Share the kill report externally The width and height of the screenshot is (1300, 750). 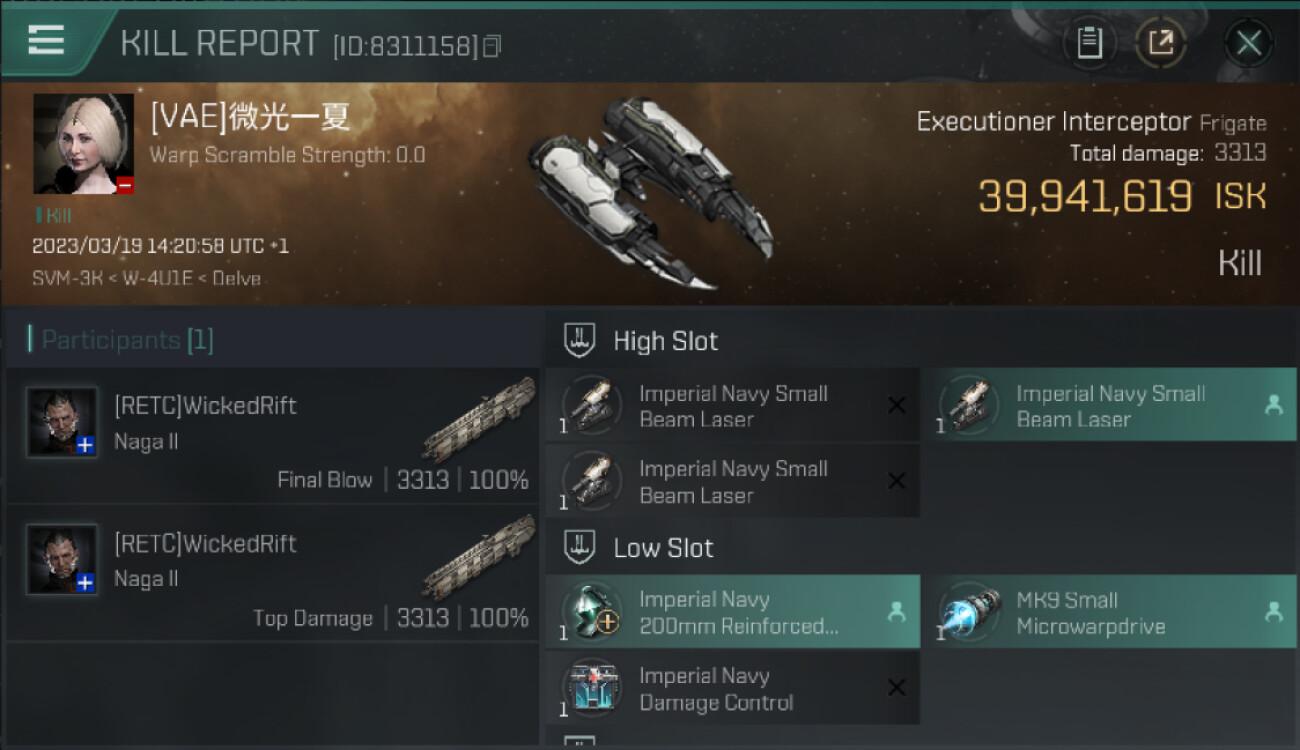[1161, 43]
